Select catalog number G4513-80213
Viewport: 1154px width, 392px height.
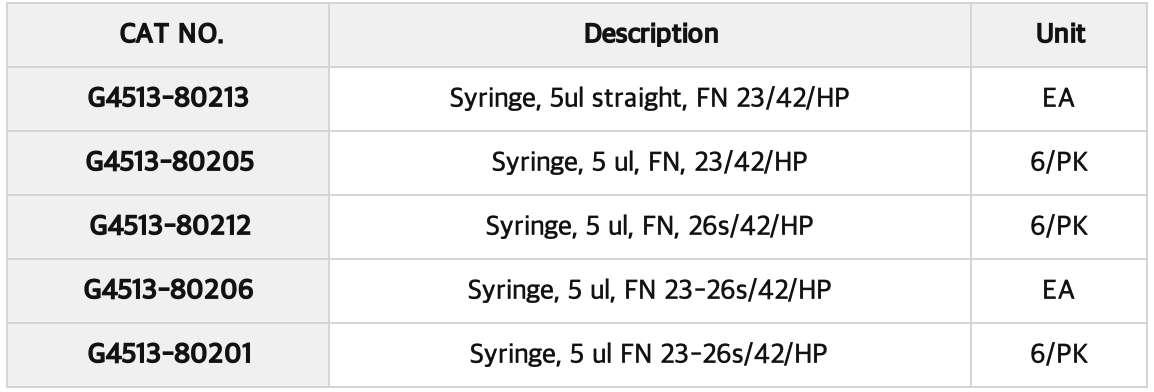[x=168, y=98]
